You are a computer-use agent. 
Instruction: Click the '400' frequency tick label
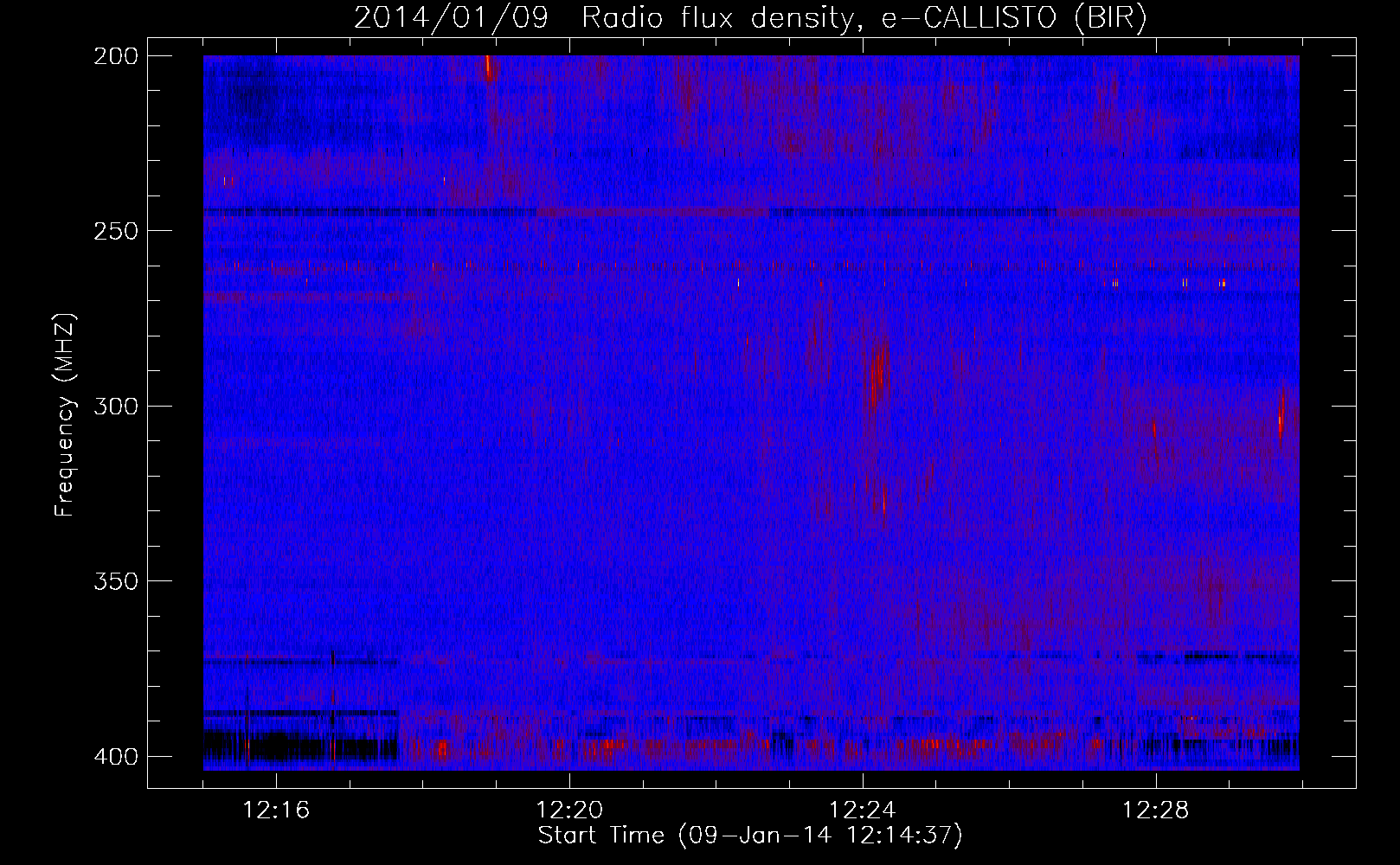click(x=116, y=756)
